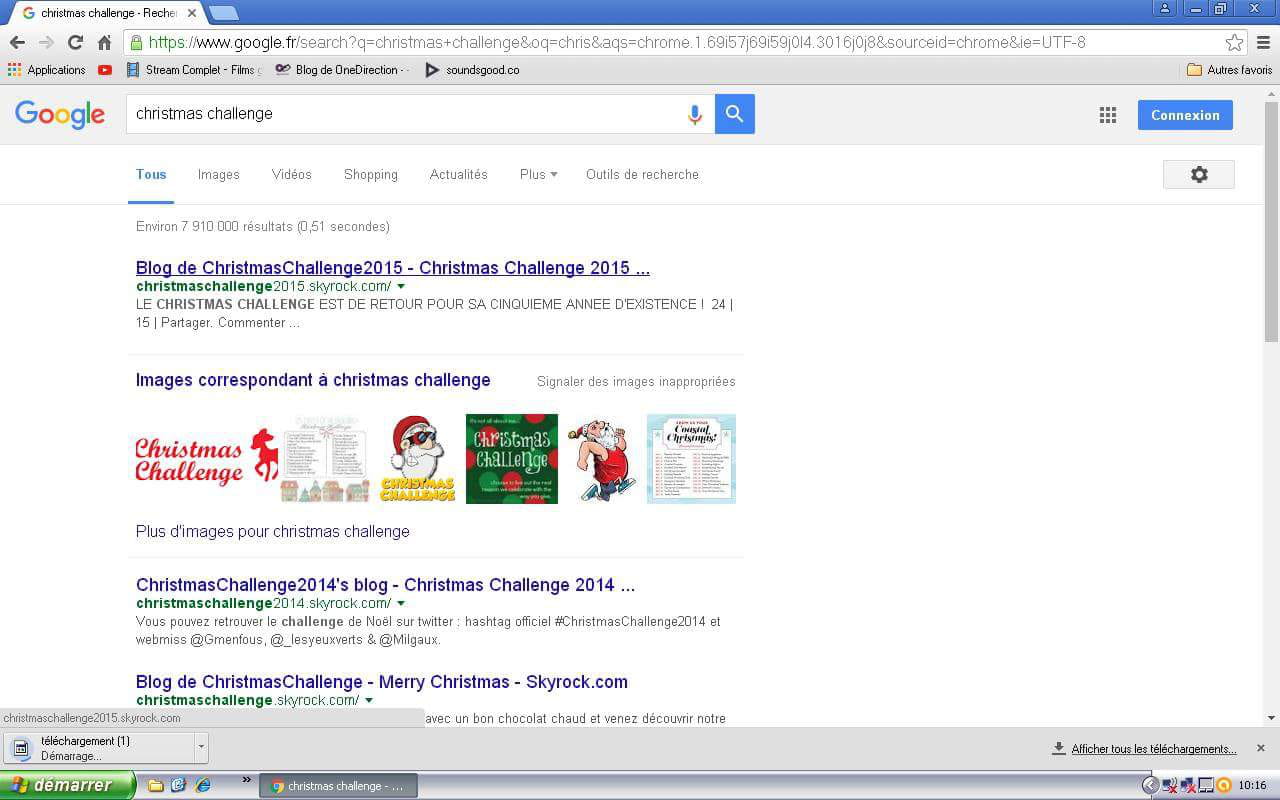Open the Santa with sunglasses thumbnail
Viewport: 1280px width, 800px height.
point(418,459)
